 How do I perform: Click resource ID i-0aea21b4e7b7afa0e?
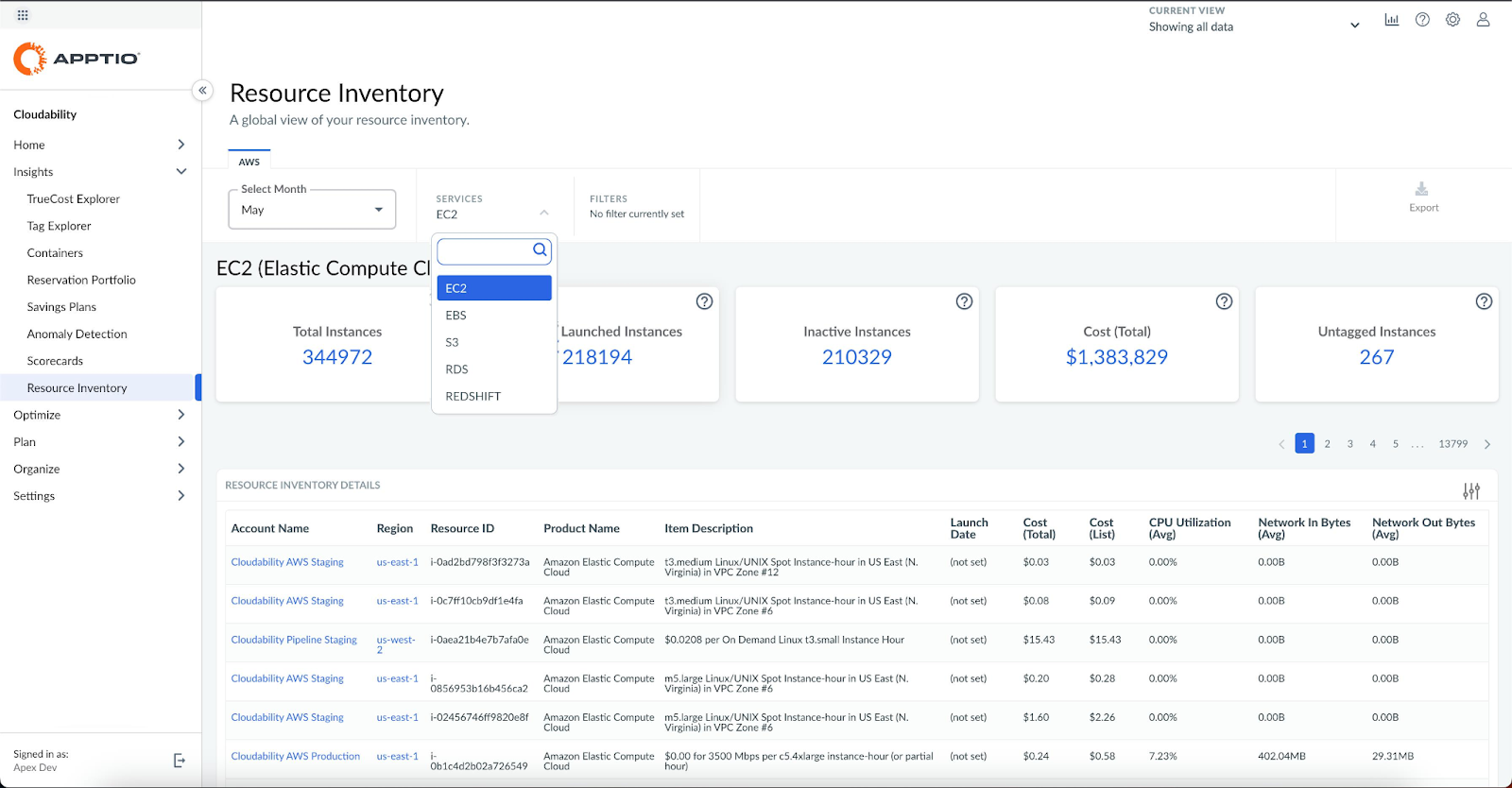(x=480, y=640)
